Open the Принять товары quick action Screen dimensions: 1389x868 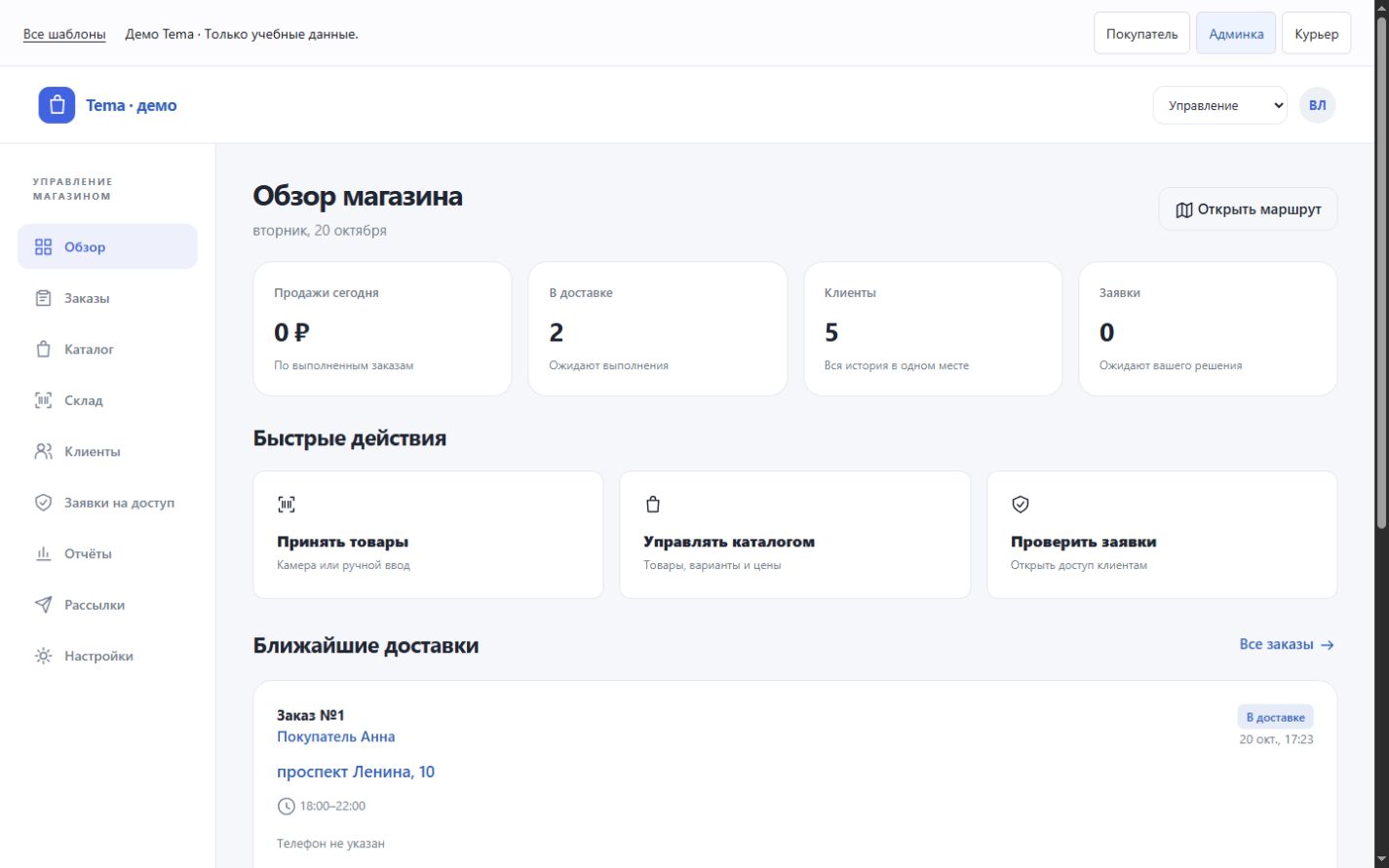[x=428, y=535]
